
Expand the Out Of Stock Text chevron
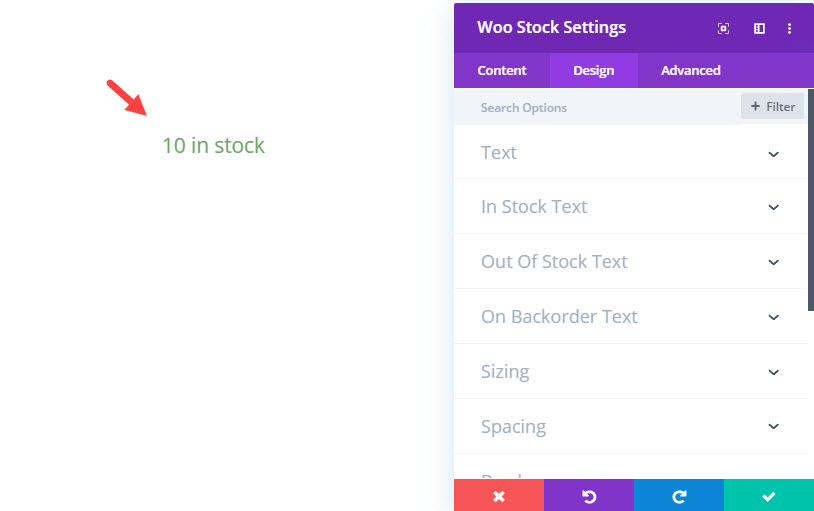(774, 262)
